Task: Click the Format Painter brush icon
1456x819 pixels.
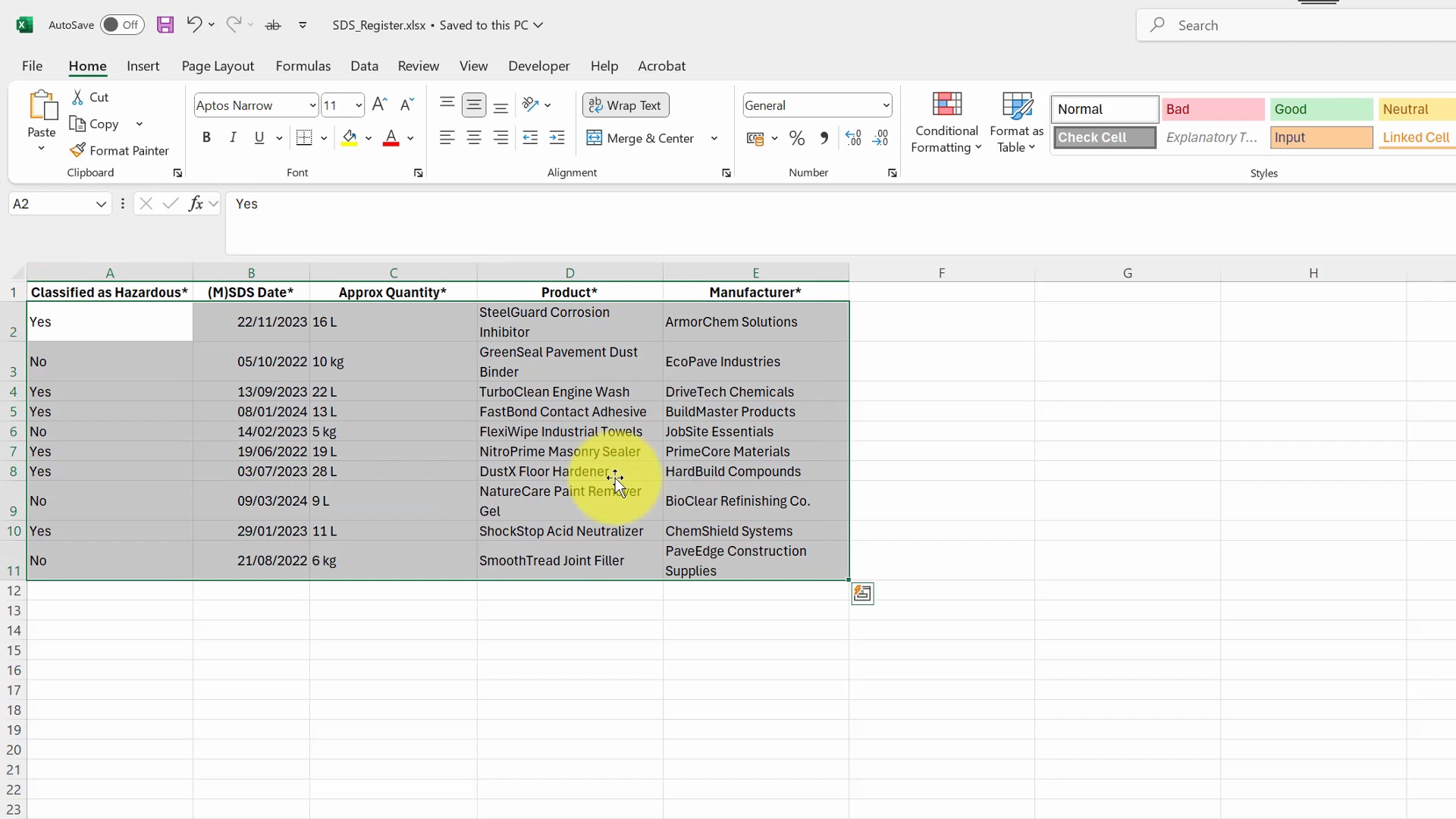Action: coord(77,150)
